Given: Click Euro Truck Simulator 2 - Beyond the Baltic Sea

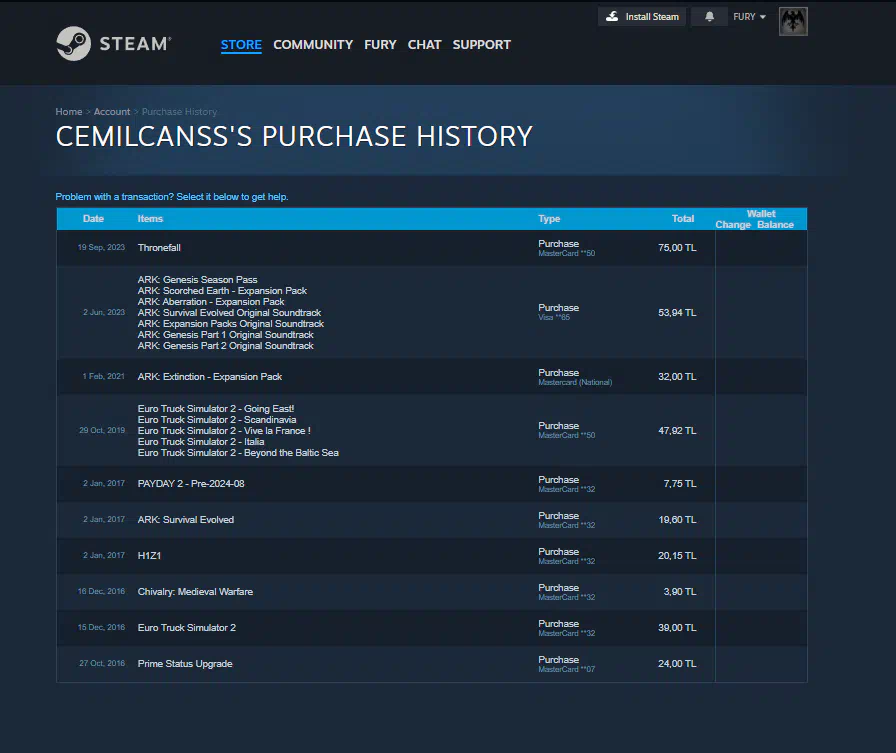Looking at the screenshot, I should [238, 452].
